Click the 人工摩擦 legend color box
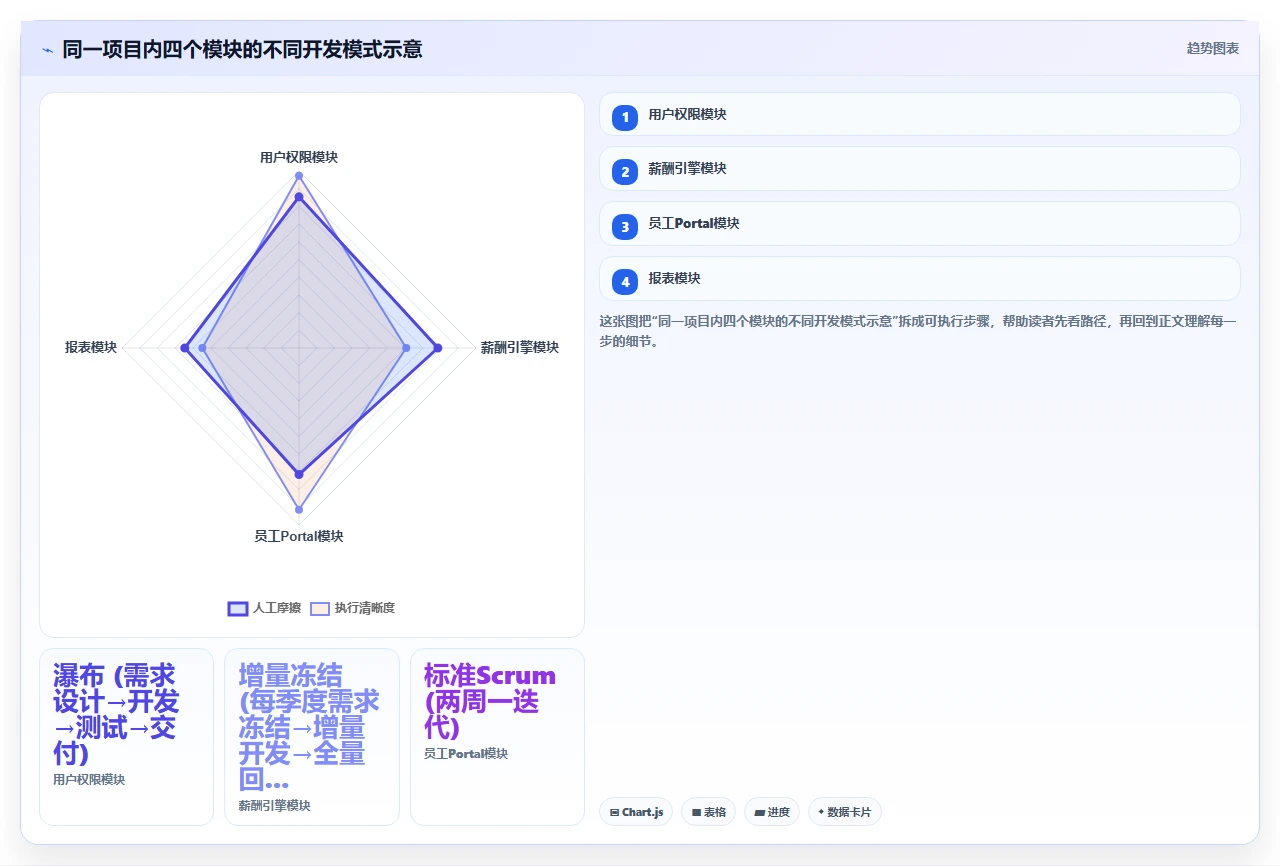The height and width of the screenshot is (866, 1280). [238, 608]
